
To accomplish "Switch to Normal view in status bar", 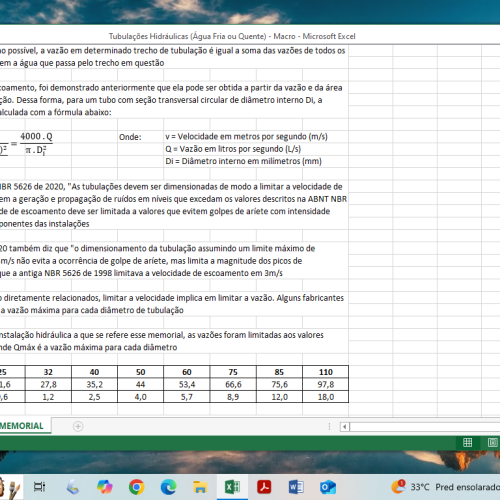I will (x=467, y=442).
